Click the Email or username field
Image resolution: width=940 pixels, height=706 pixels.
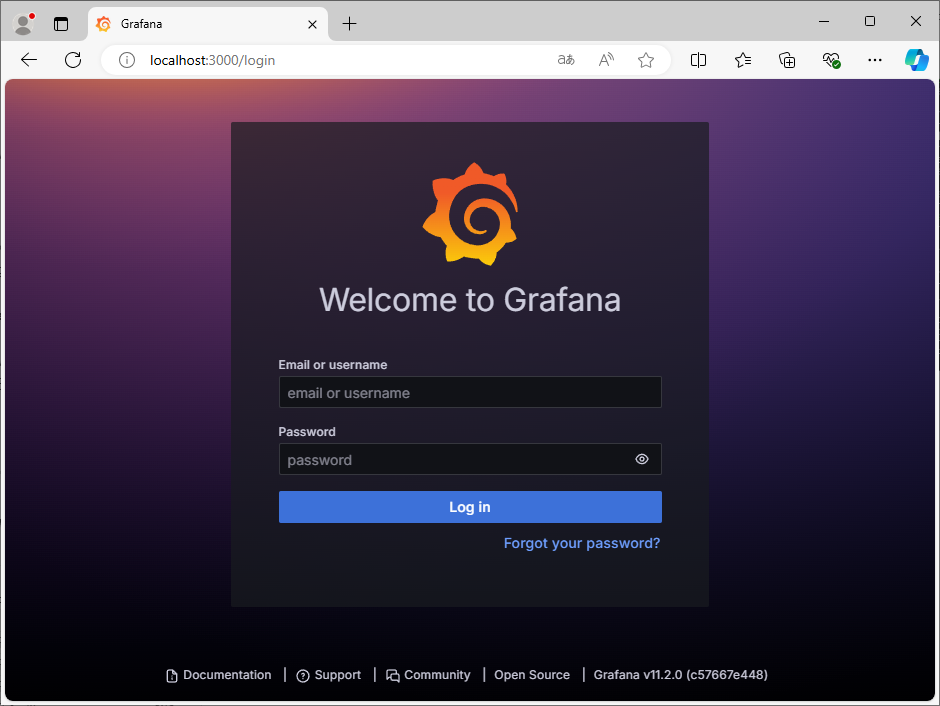pos(470,392)
